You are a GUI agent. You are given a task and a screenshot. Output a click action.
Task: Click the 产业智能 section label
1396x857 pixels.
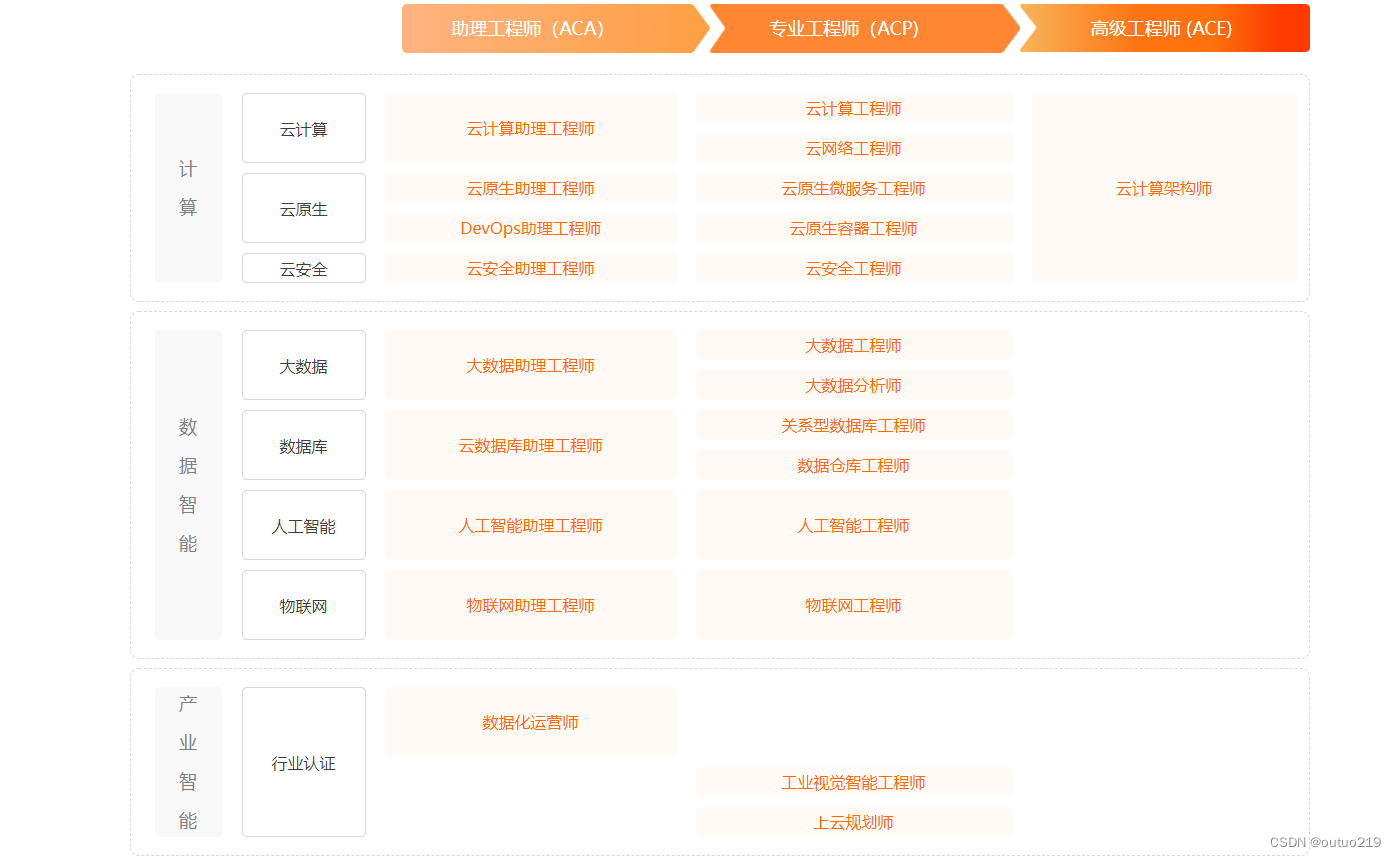point(188,762)
